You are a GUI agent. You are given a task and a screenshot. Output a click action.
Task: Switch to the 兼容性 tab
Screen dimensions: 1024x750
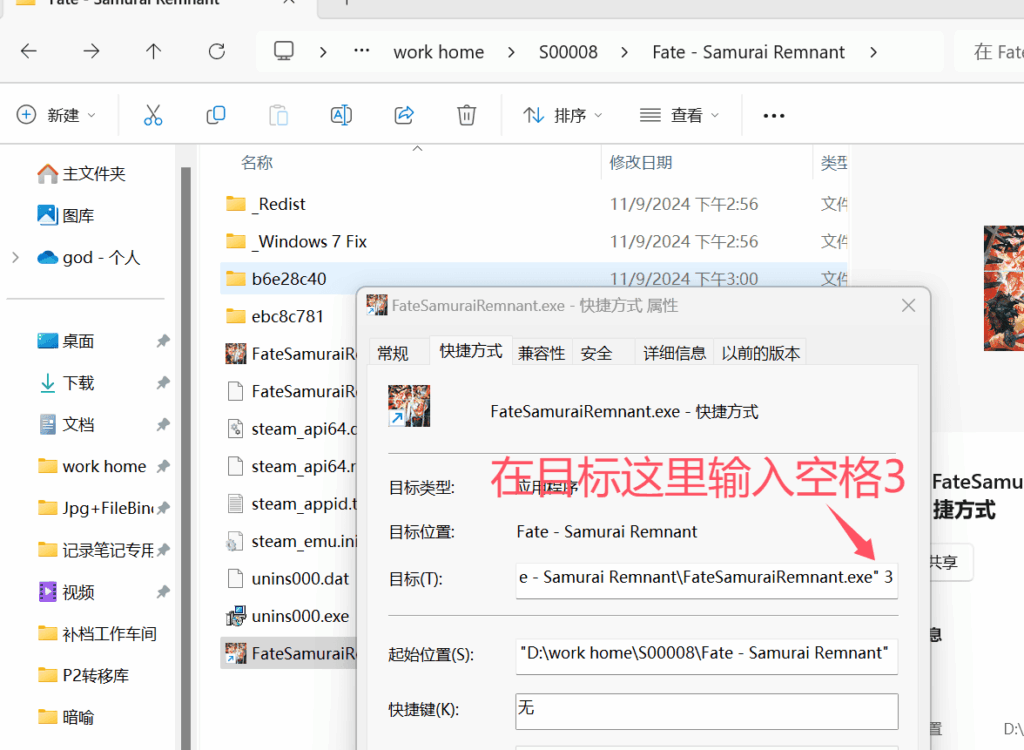541,353
